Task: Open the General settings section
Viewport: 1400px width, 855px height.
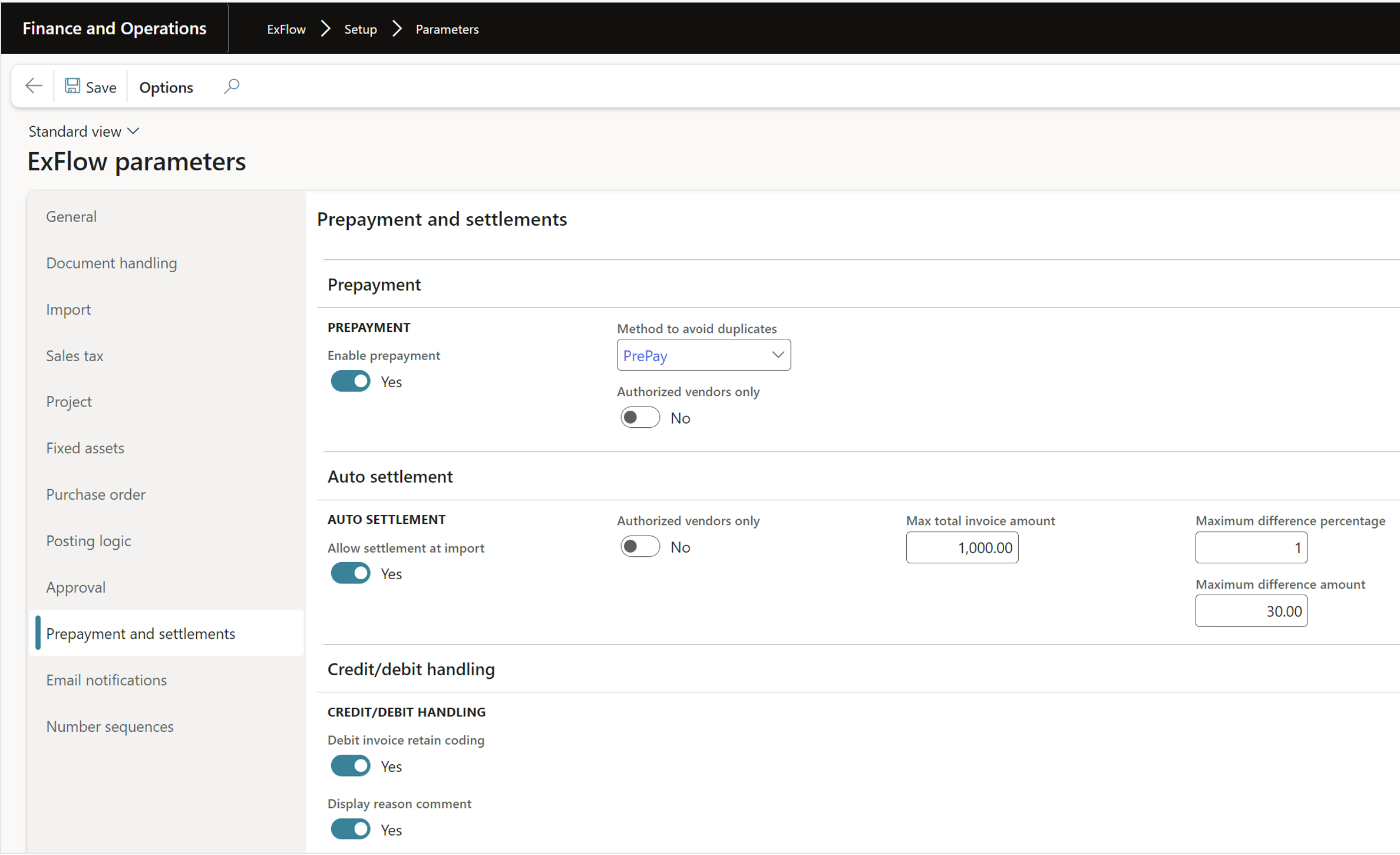Action: [x=71, y=216]
